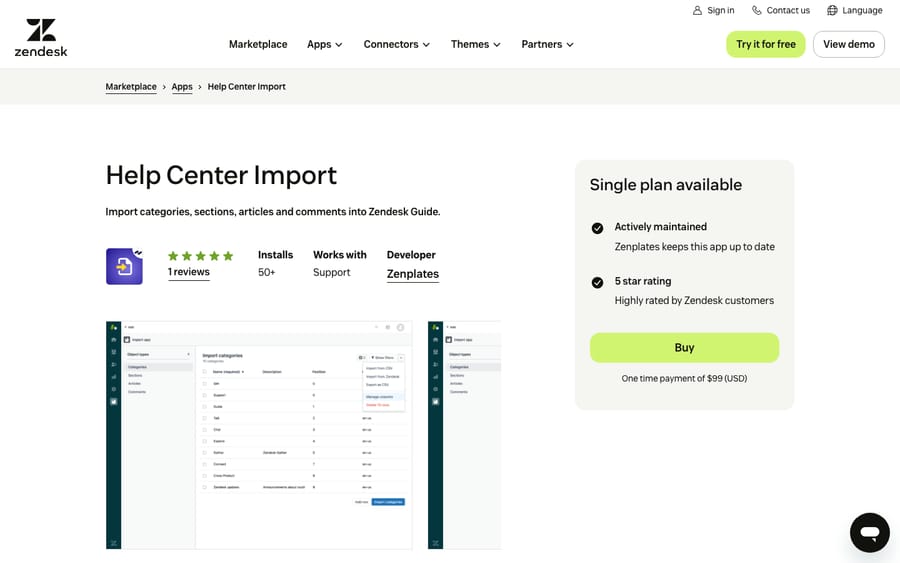The height and width of the screenshot is (563, 900).
Task: Expand the Connectors dropdown chevron
Action: [x=426, y=45]
